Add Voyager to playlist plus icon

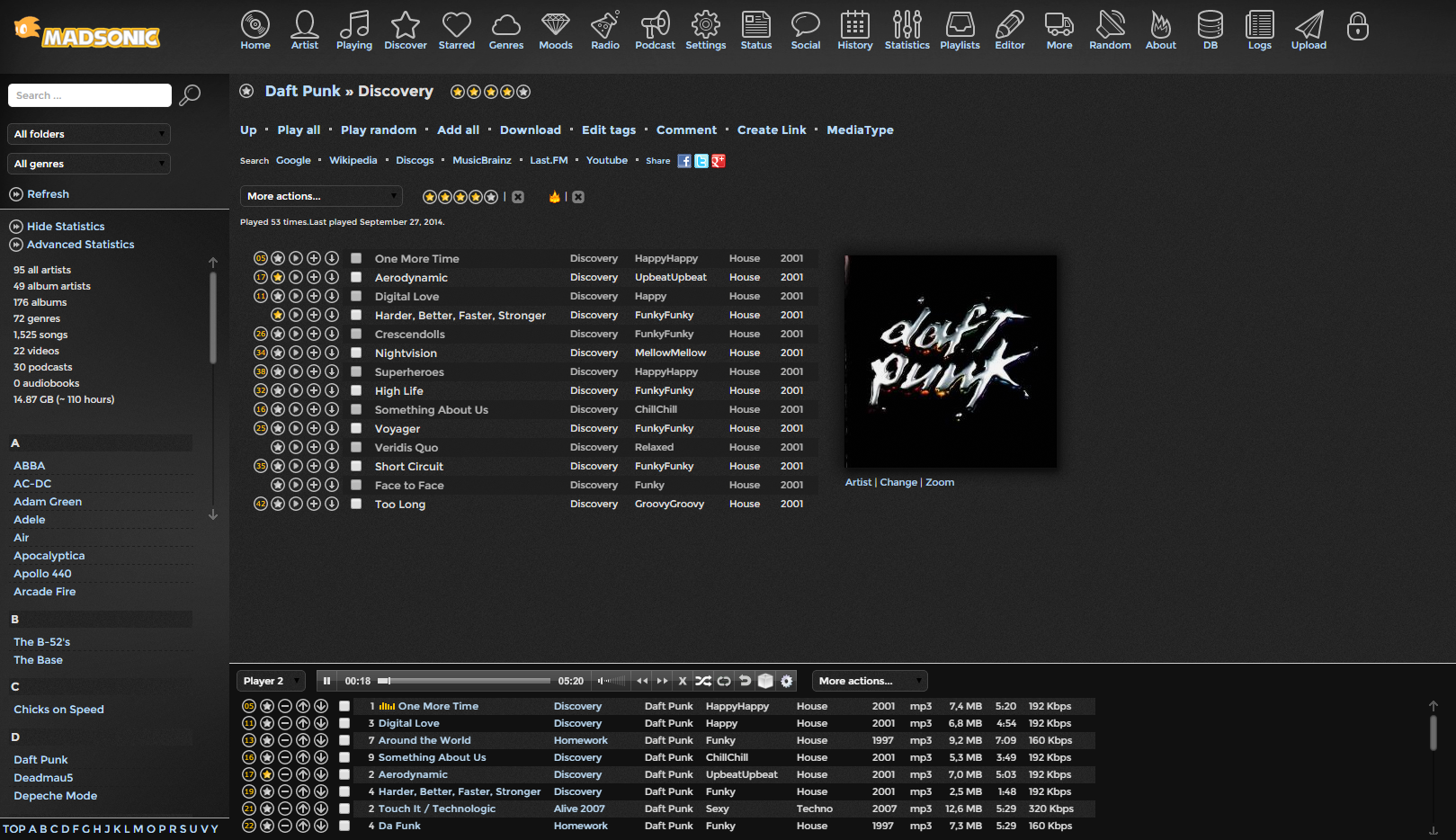point(314,428)
